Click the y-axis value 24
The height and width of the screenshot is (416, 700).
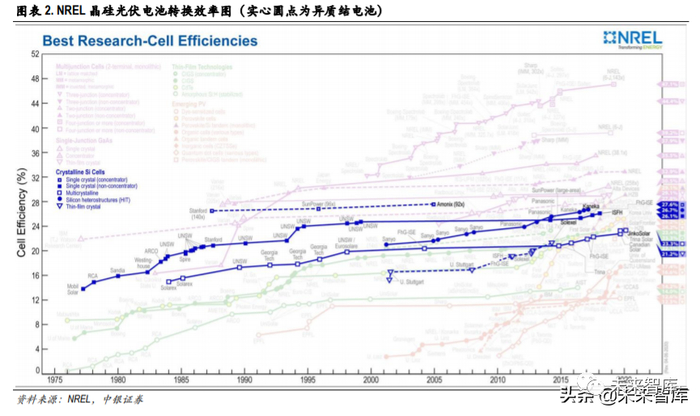(x=35, y=227)
